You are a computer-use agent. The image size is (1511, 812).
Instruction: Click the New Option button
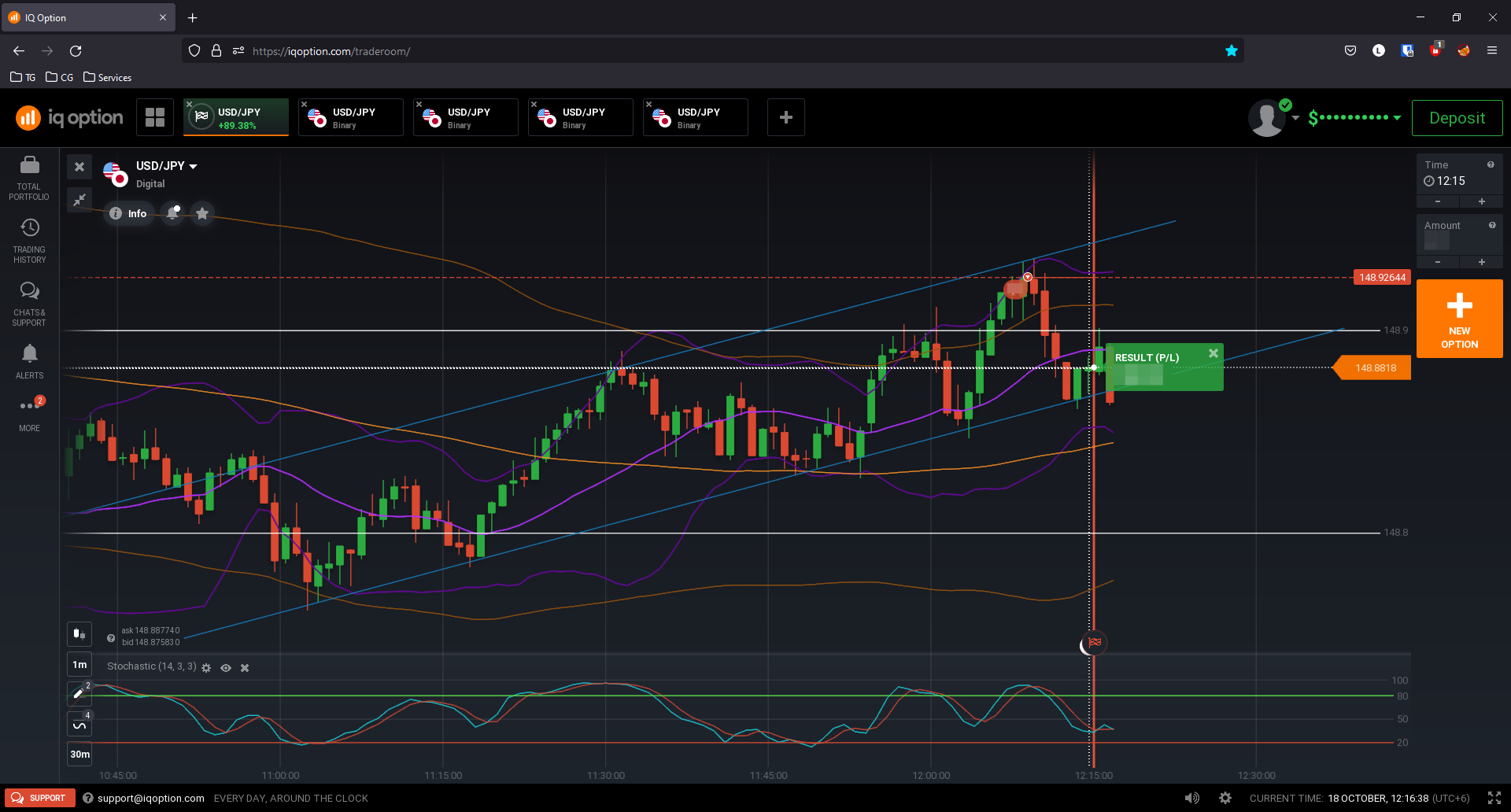[x=1459, y=319]
